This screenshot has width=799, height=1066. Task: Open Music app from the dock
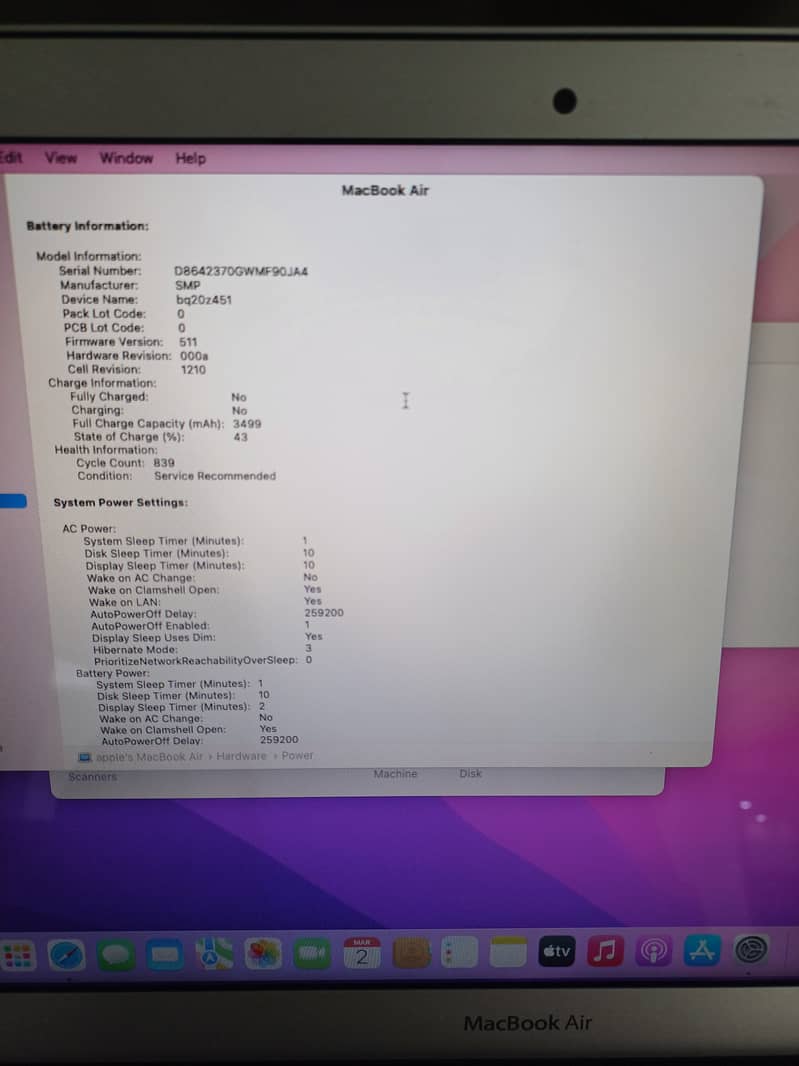tap(605, 951)
